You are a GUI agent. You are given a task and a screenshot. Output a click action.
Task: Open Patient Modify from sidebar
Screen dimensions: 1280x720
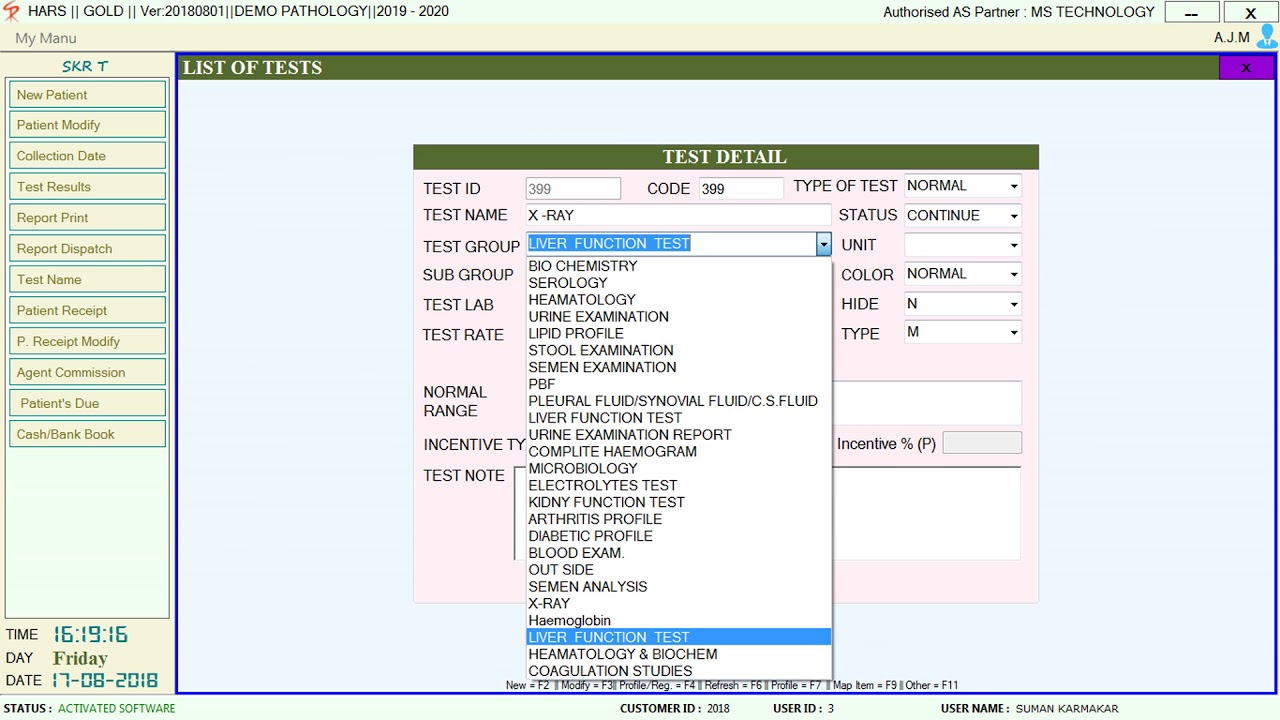tap(88, 125)
